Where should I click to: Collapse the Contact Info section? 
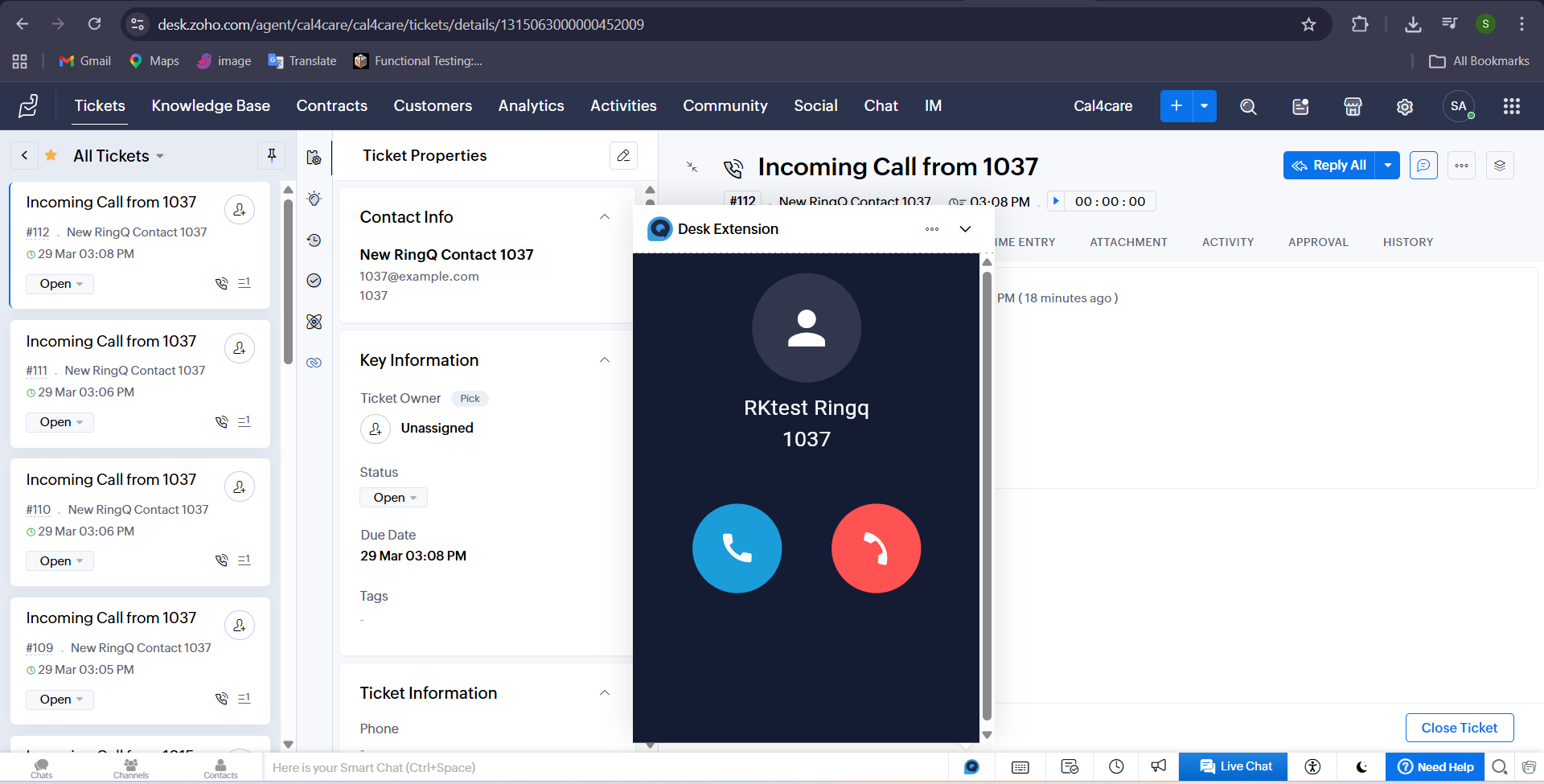(605, 217)
